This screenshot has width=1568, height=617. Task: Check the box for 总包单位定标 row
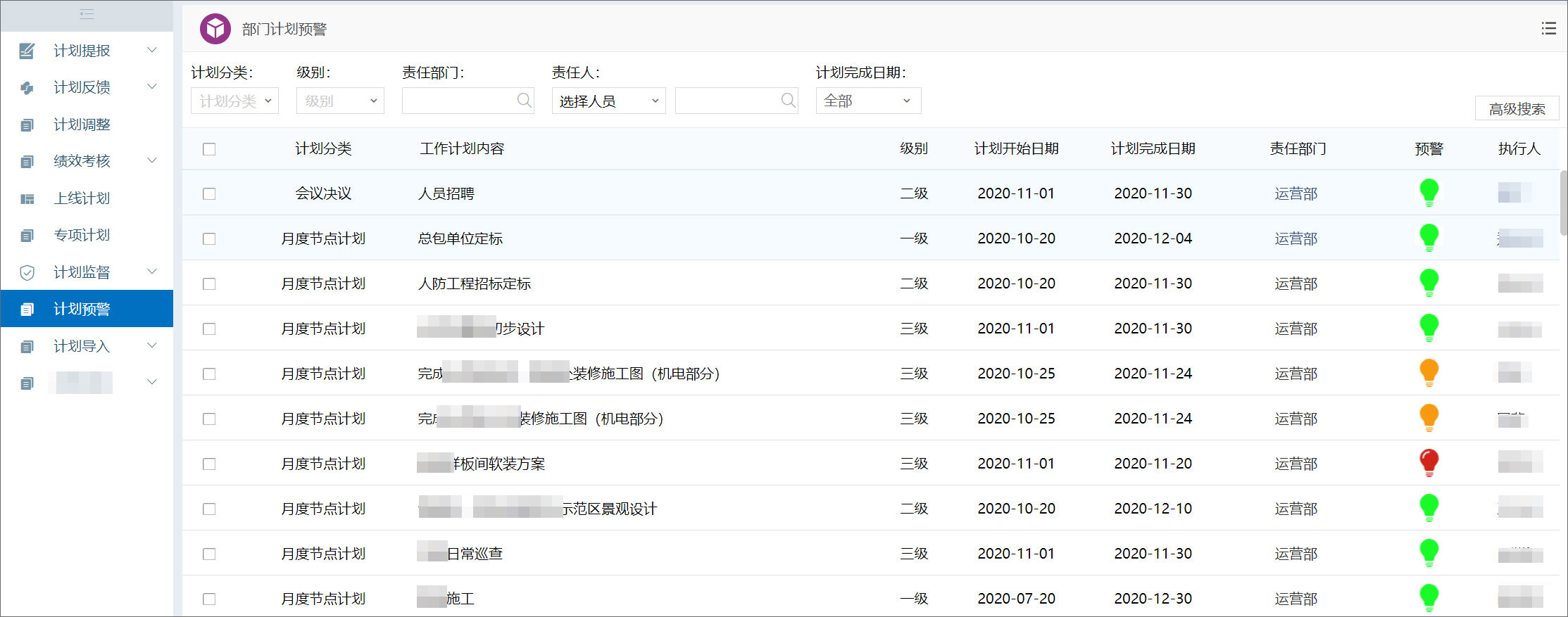point(209,238)
